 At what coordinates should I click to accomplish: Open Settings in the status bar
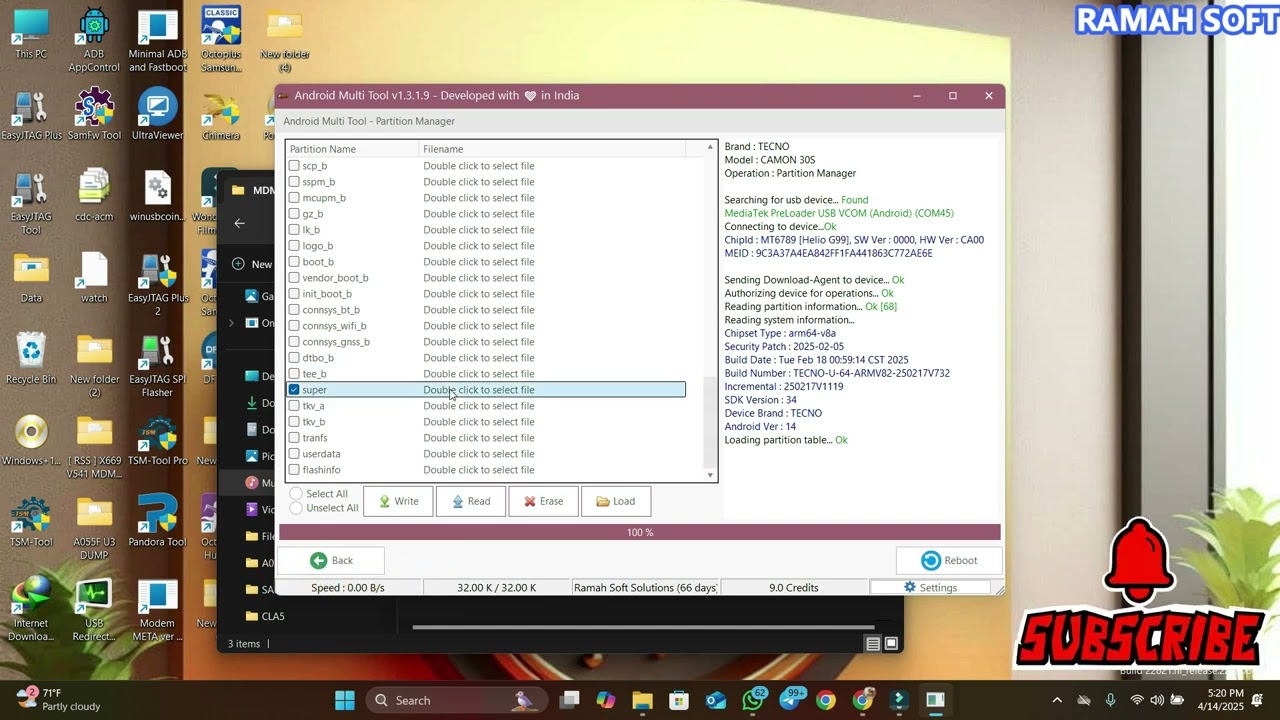click(x=930, y=588)
